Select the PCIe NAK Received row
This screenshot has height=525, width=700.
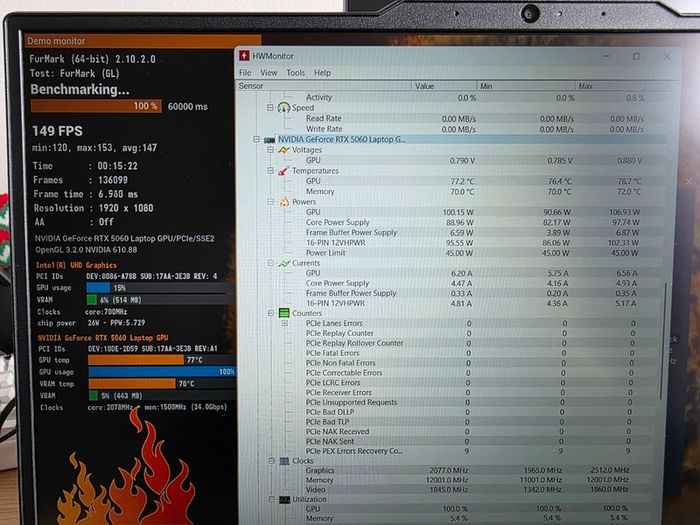(x=469, y=432)
